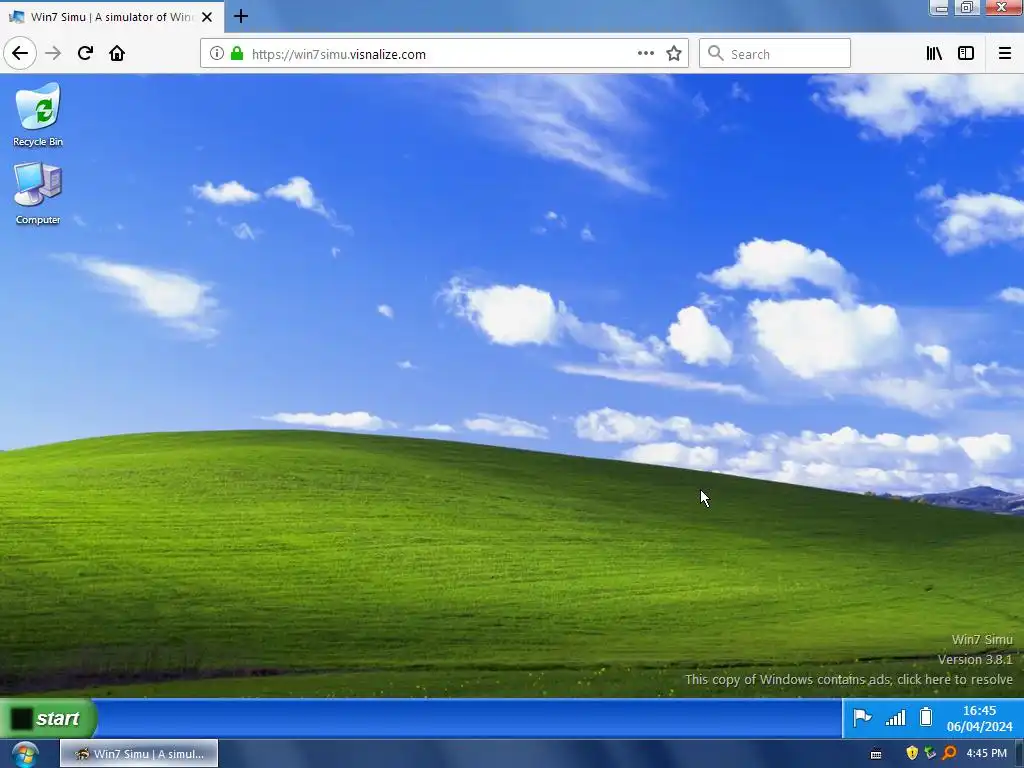Minimize the Firefox window
The width and height of the screenshot is (1024, 768).
[x=940, y=8]
